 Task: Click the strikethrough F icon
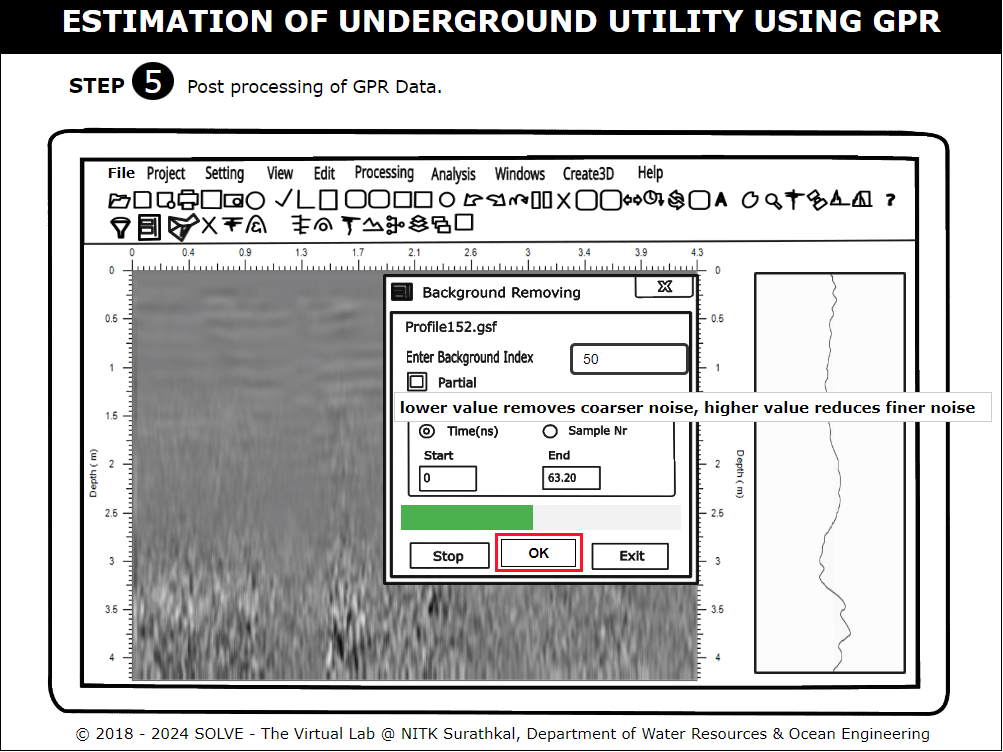click(x=232, y=224)
